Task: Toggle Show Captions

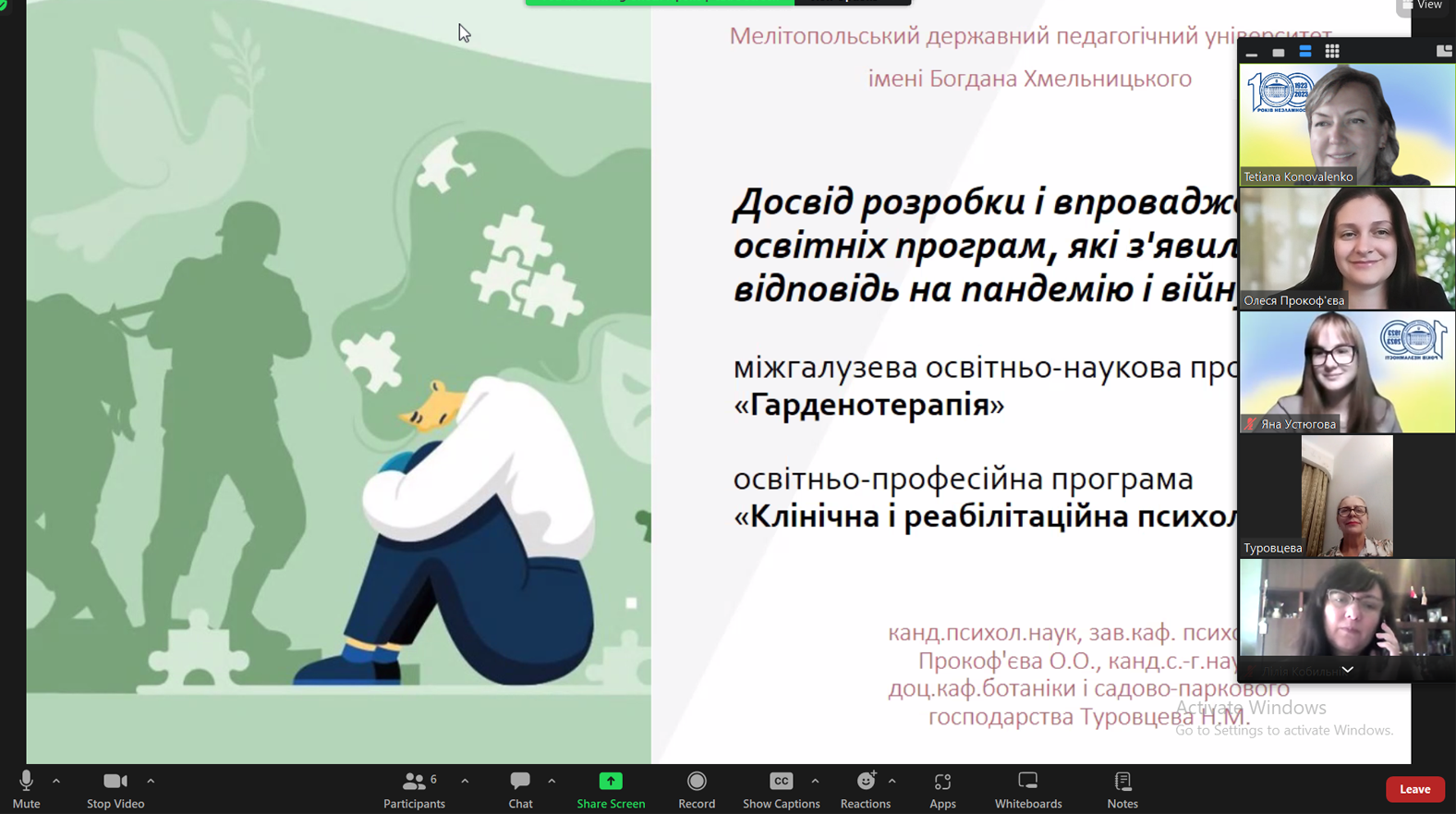Action: click(x=781, y=789)
